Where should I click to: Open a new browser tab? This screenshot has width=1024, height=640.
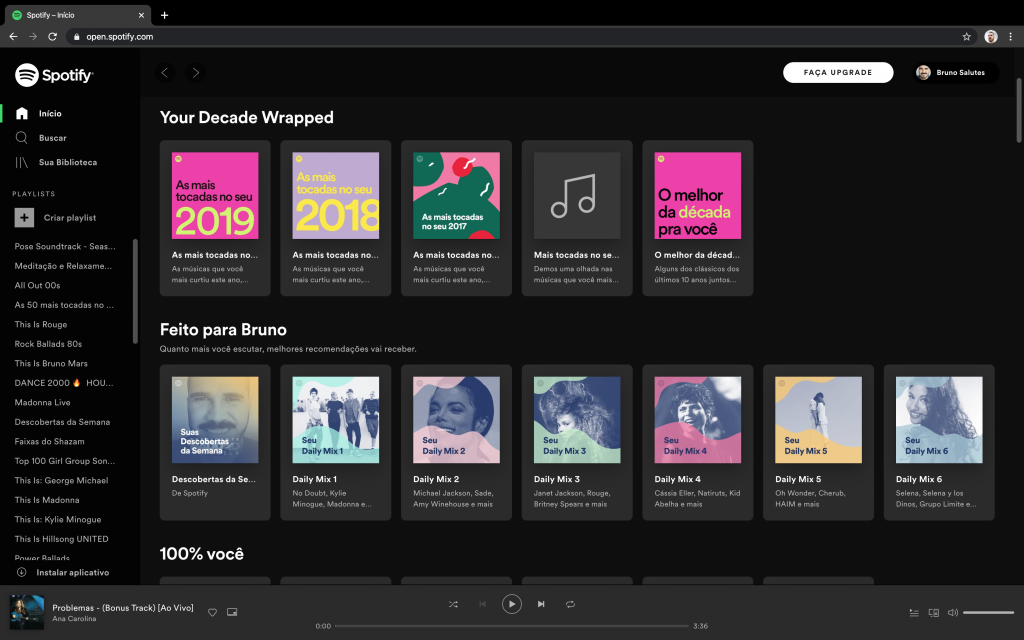[165, 15]
